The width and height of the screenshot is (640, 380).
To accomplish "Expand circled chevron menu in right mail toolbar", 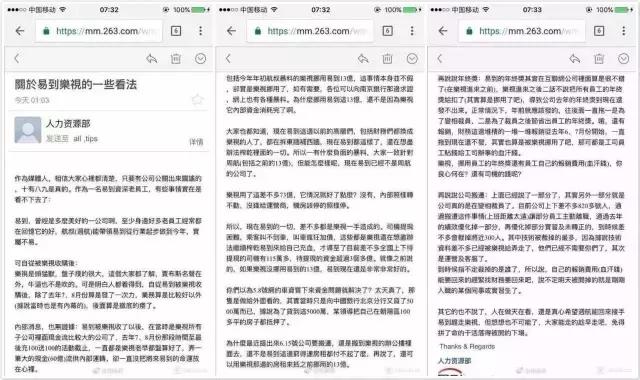I will coord(623,59).
